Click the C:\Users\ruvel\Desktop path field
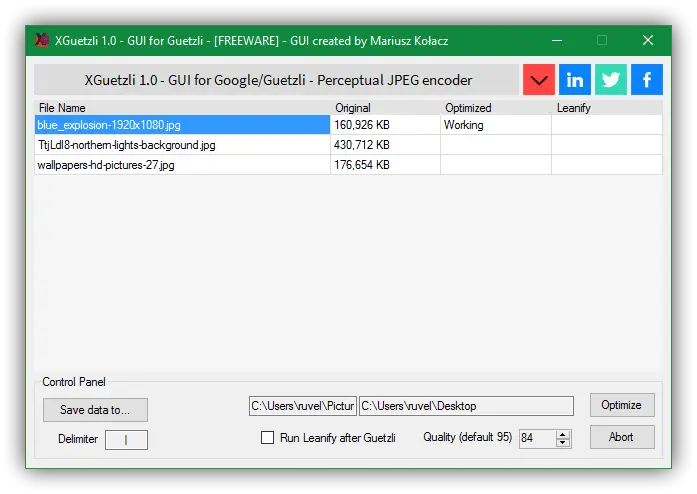Screen dimensions: 697x494 click(466, 406)
